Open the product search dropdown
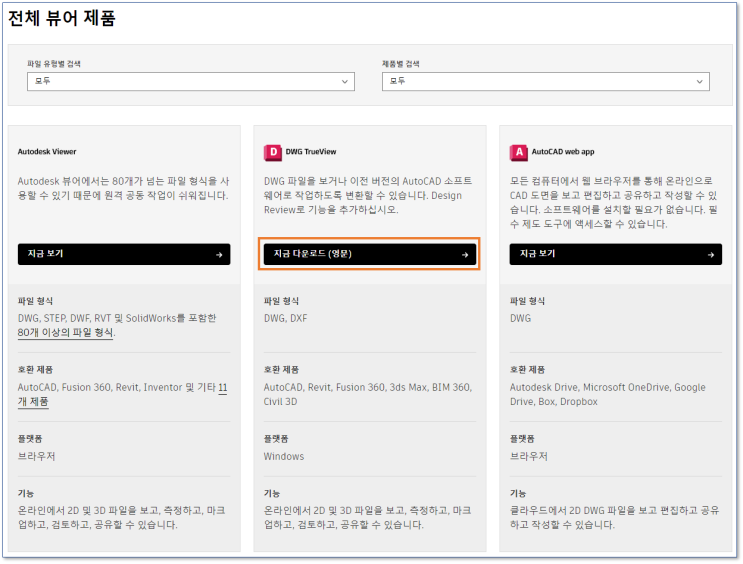The width and height of the screenshot is (743, 564). (545, 82)
